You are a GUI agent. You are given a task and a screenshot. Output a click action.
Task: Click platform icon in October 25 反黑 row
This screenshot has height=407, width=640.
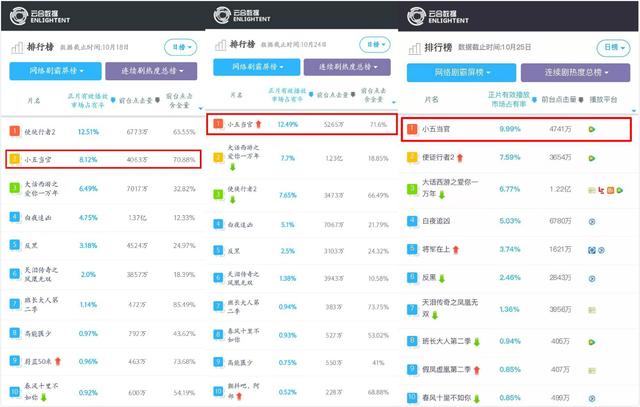[x=592, y=279]
